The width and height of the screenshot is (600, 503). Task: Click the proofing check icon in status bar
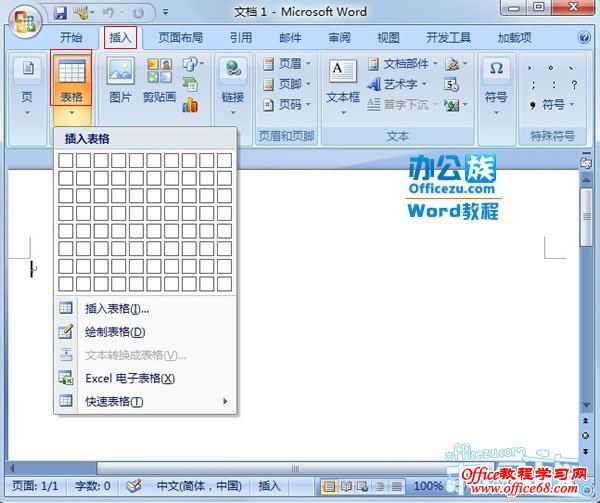(134, 486)
